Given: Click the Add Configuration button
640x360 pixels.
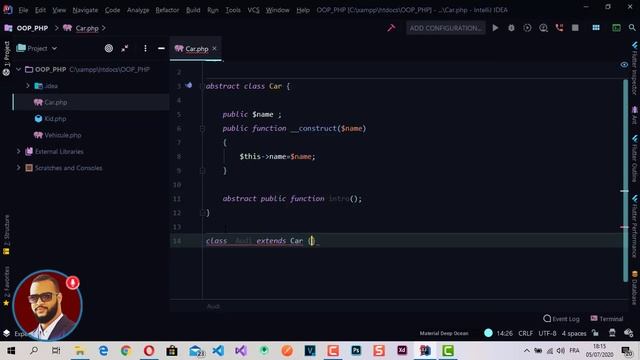Looking at the screenshot, I should tap(445, 28).
